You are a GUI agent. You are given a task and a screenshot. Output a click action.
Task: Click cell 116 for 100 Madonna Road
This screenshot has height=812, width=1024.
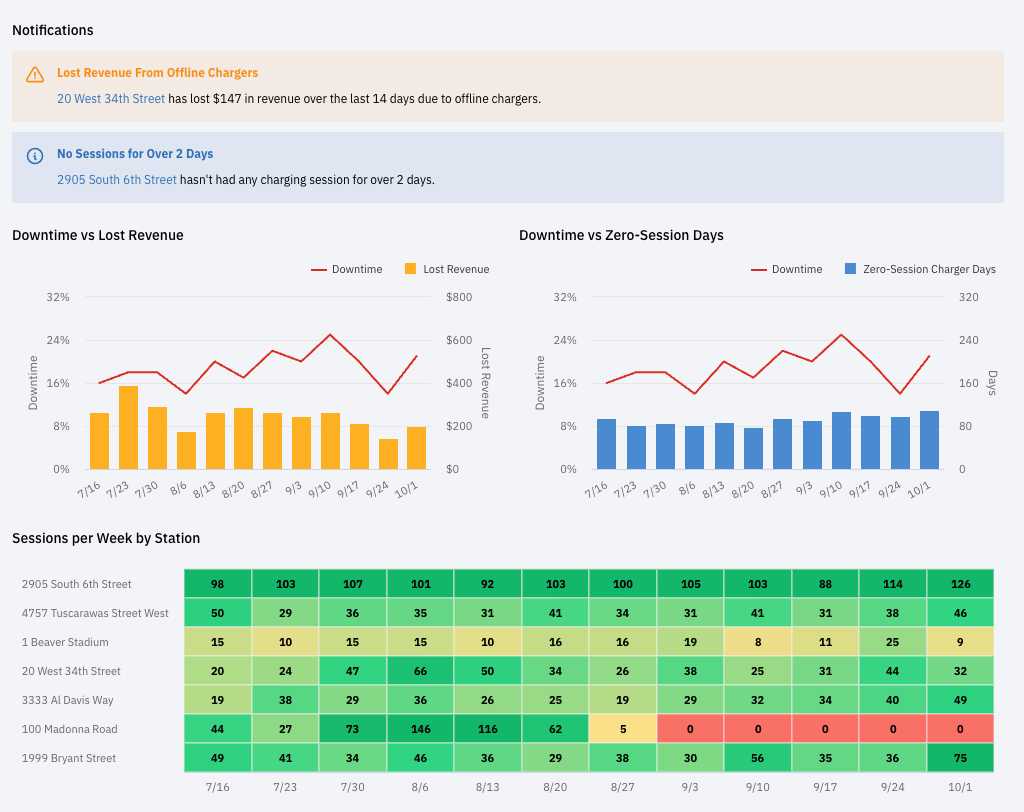click(488, 729)
